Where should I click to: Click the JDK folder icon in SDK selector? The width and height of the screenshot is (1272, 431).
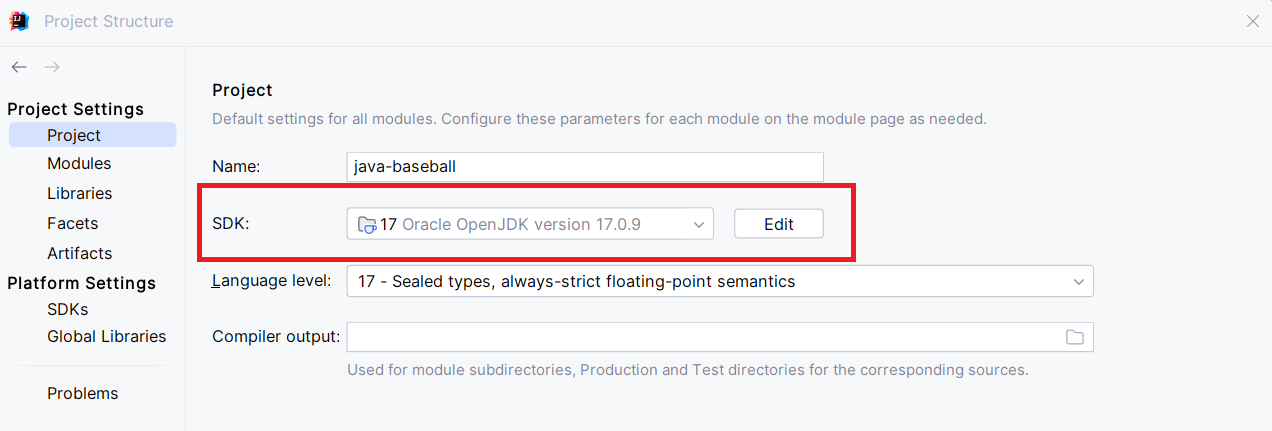(366, 224)
